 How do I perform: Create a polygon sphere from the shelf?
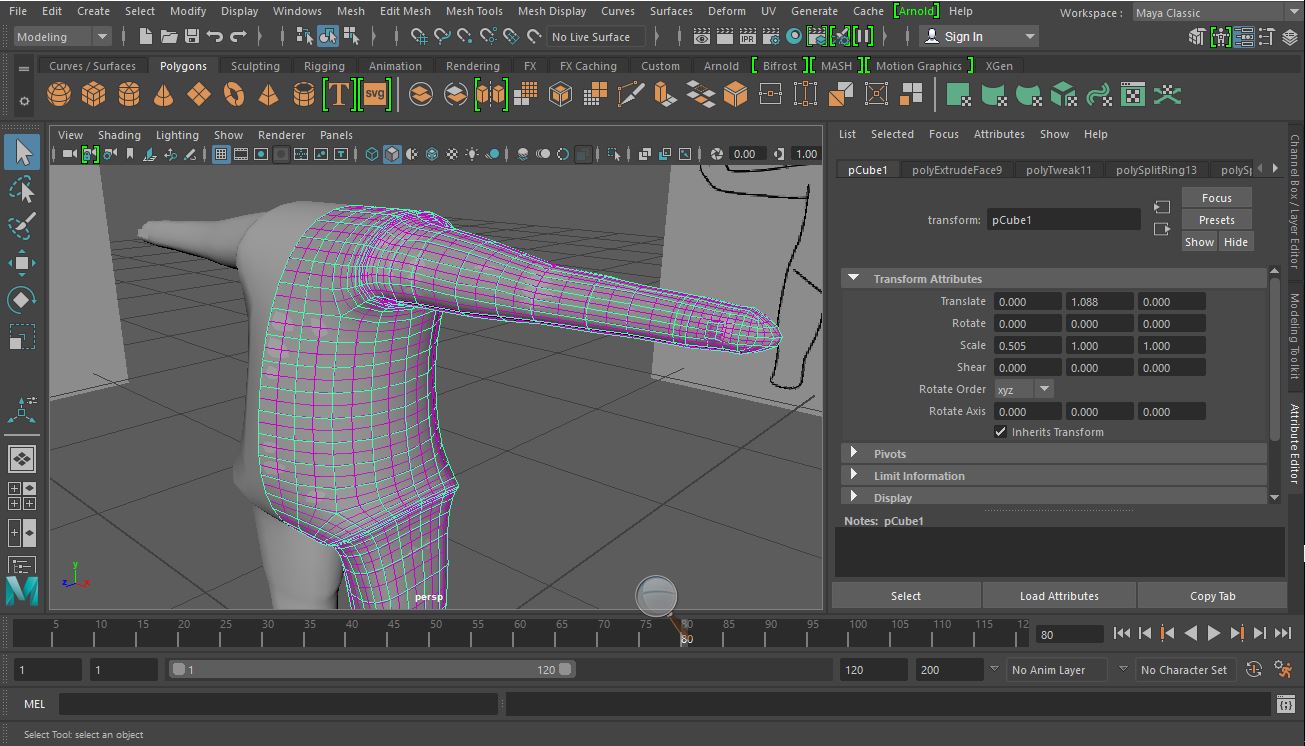(58, 93)
